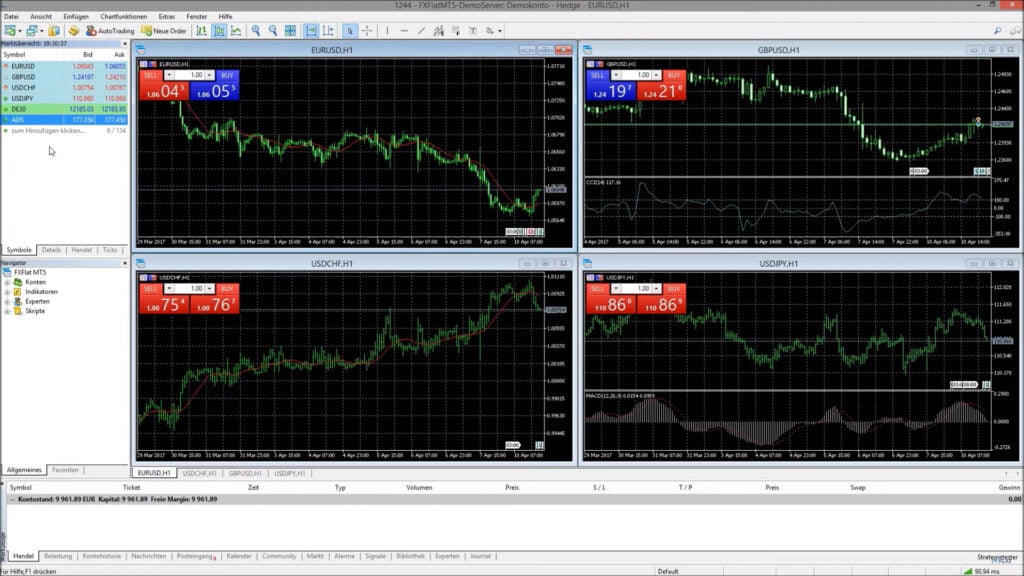
Task: Expand the Konten tree node
Action: (x=7, y=282)
